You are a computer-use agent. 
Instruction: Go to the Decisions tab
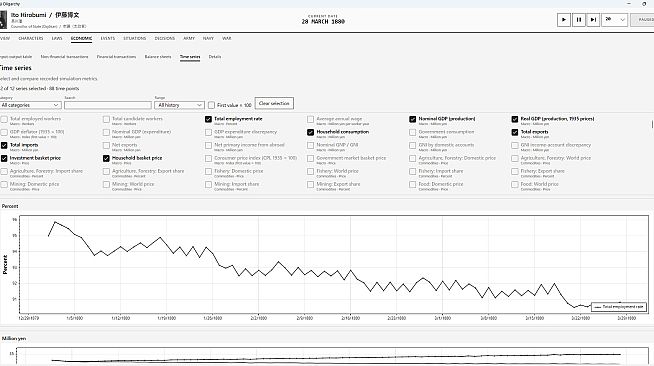165,38
